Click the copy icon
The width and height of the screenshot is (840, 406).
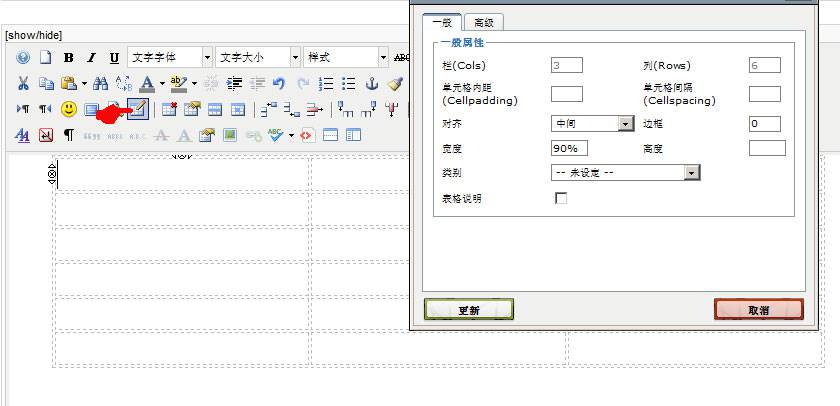click(x=46, y=83)
